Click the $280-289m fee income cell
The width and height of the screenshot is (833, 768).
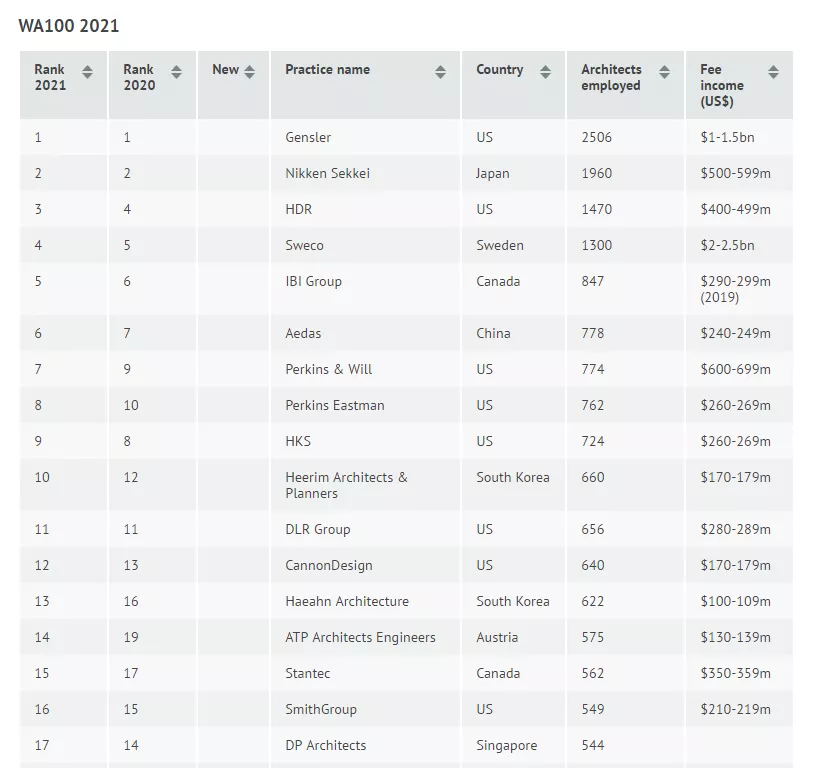pos(739,530)
